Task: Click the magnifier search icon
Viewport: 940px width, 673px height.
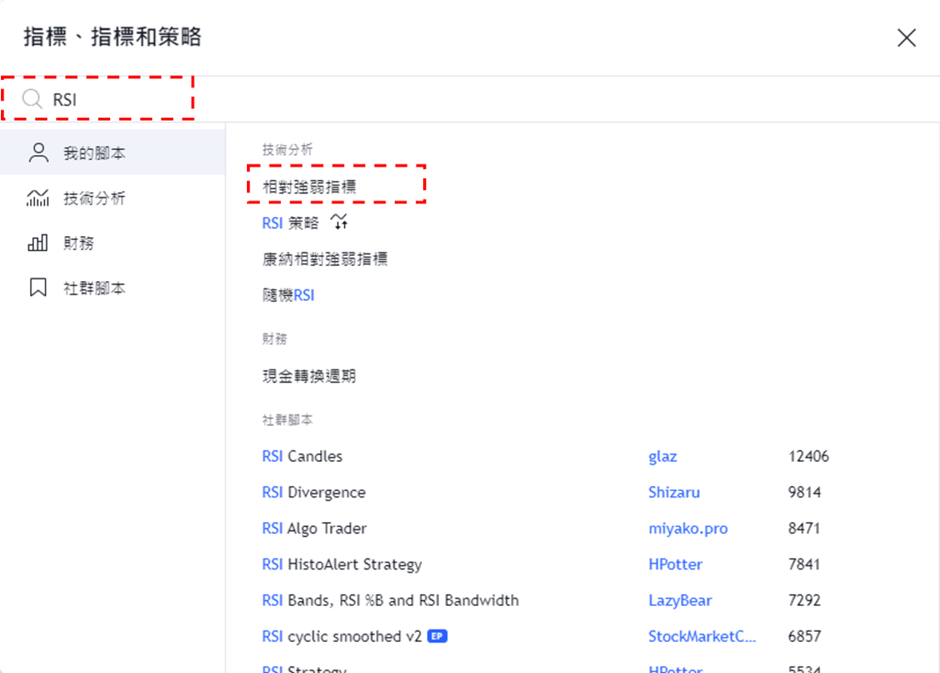Action: [x=32, y=99]
